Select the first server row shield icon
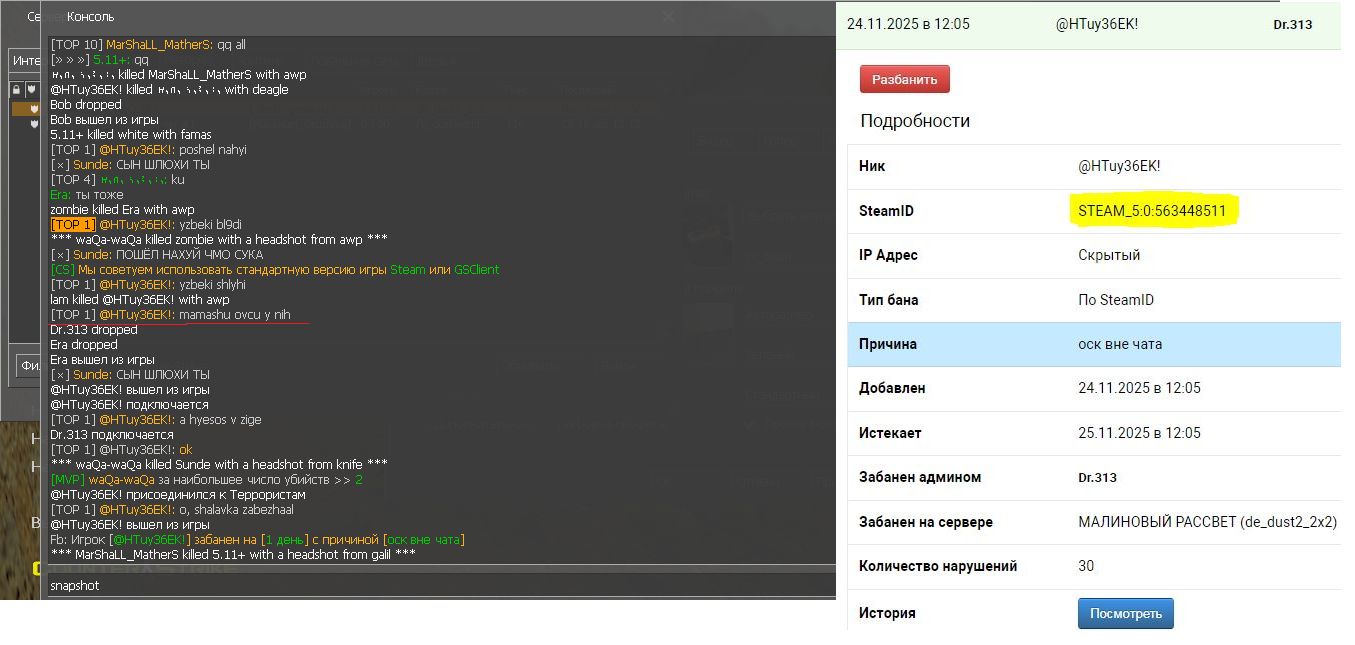The width and height of the screenshot is (1355, 645). click(34, 108)
